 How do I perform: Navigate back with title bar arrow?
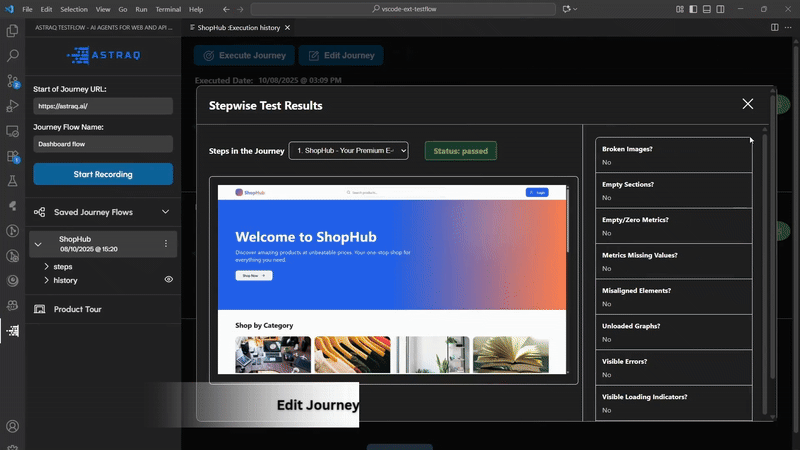[226, 9]
